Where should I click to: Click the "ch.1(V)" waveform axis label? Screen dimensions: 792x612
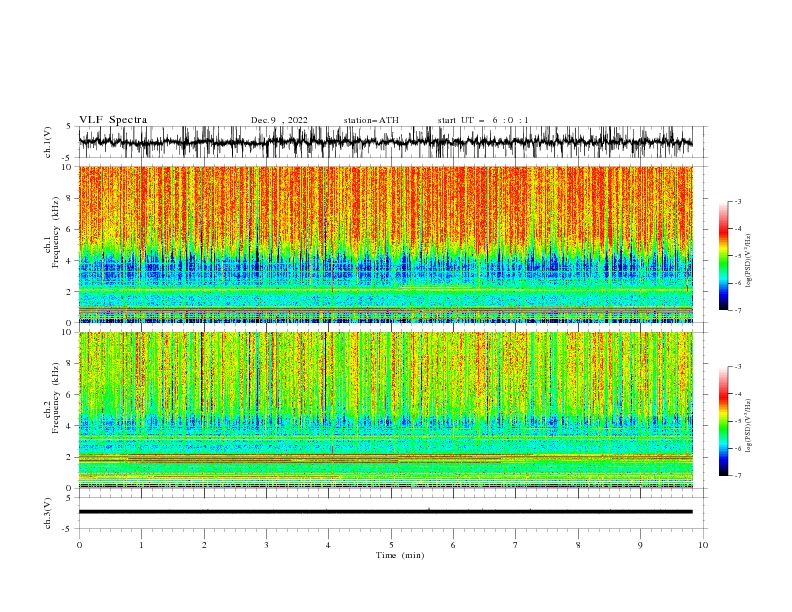click(x=48, y=142)
